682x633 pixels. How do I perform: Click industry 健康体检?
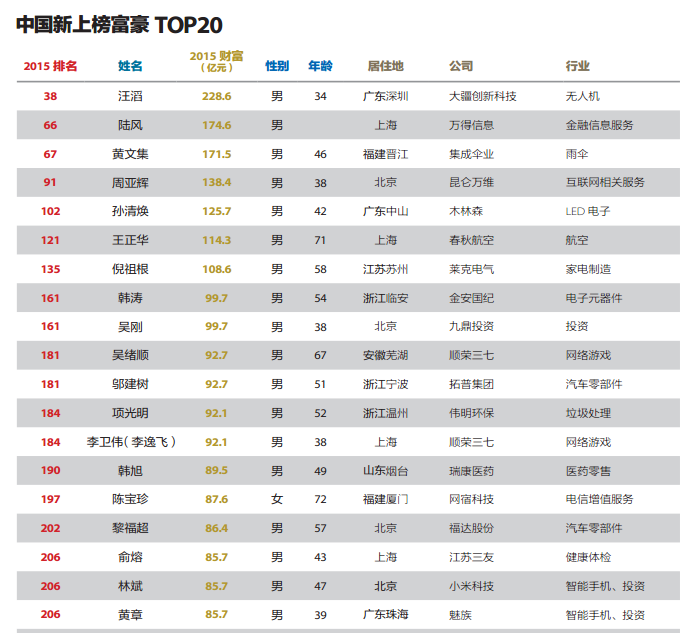point(588,557)
